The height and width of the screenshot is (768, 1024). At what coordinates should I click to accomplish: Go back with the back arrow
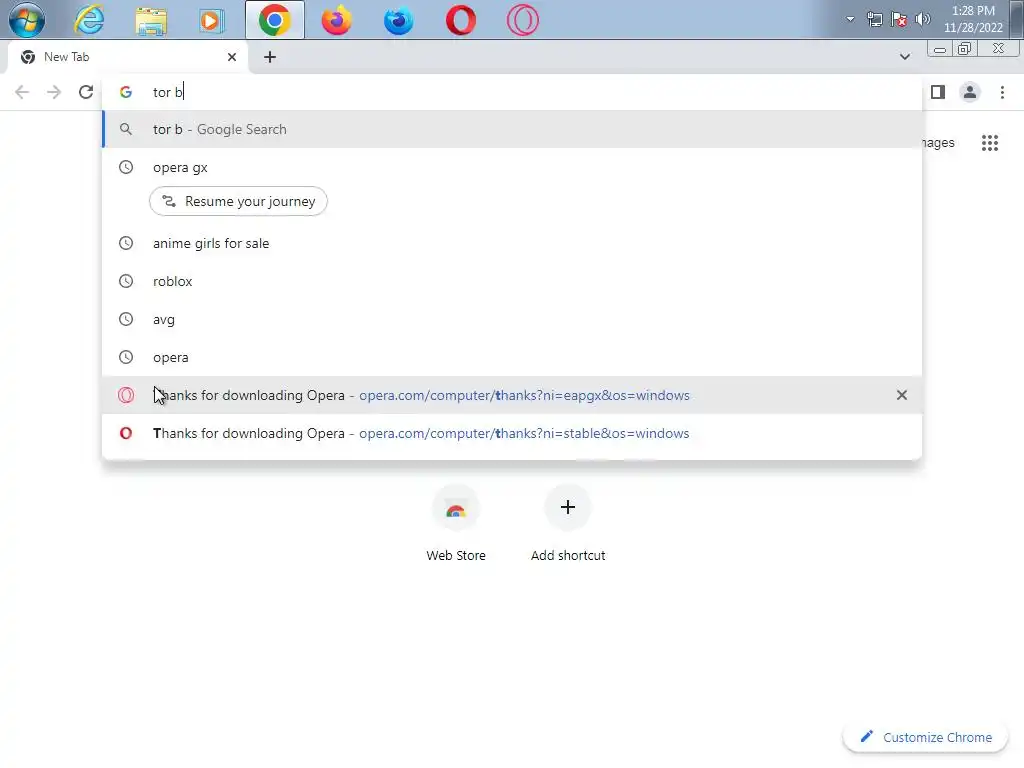point(22,92)
